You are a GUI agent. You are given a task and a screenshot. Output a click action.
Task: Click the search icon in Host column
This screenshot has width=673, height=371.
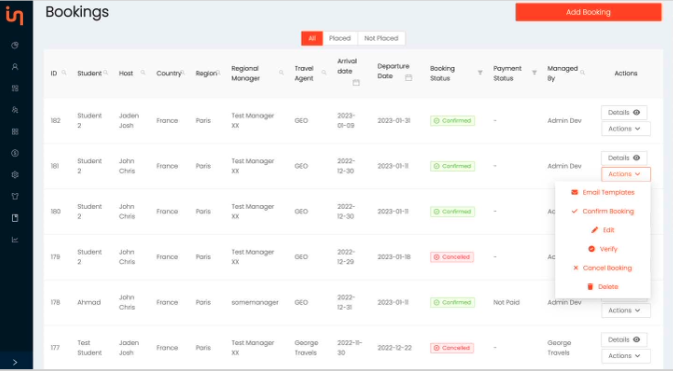pos(143,73)
